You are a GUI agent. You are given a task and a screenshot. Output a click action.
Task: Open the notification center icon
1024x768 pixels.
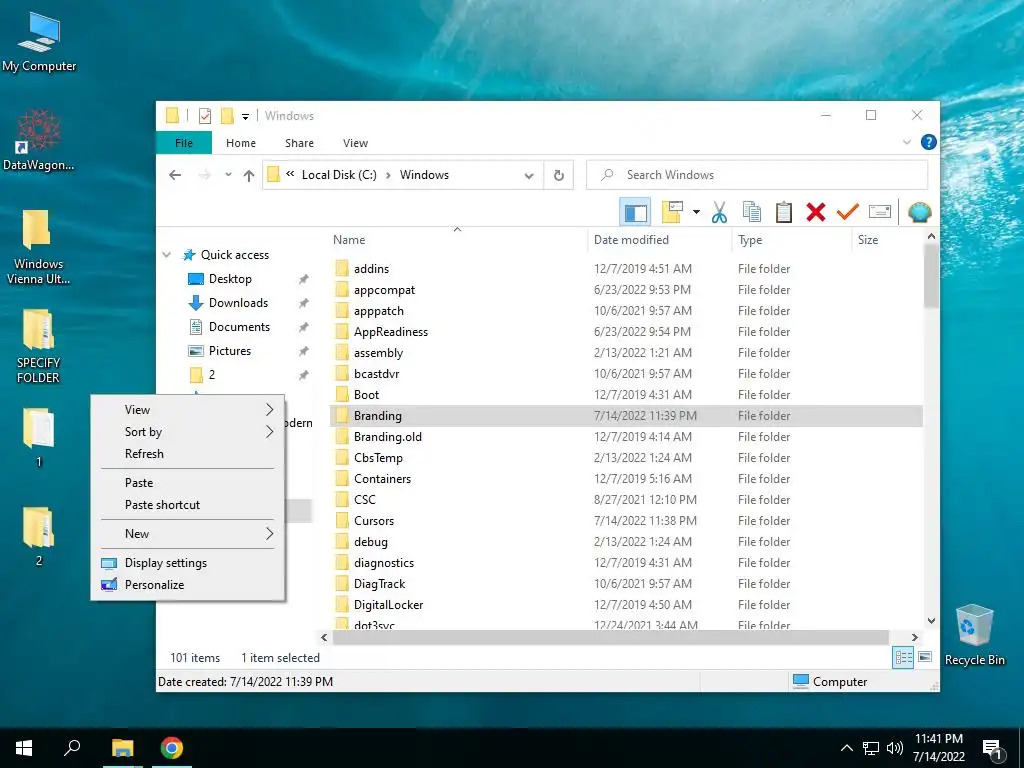tap(993, 749)
